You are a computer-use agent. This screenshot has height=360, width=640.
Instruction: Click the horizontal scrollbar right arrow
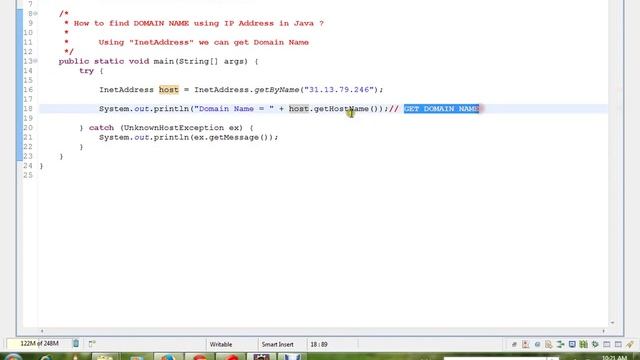point(603,331)
